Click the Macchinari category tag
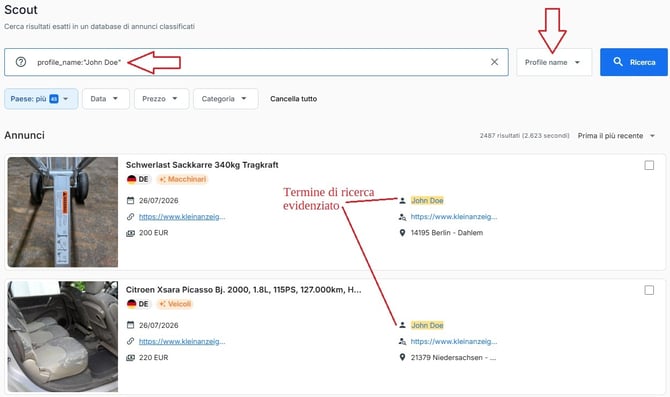The width and height of the screenshot is (670, 397). point(182,179)
